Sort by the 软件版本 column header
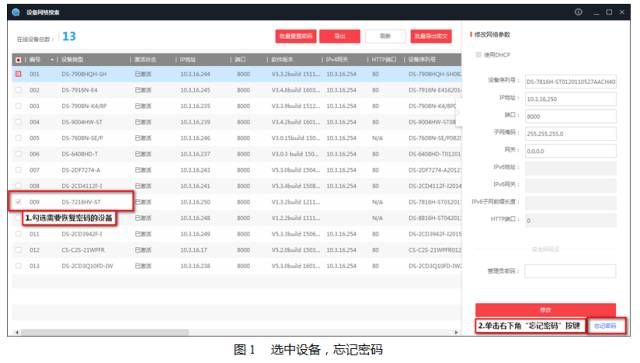This screenshot has width=640, height=363. pyautogui.click(x=282, y=60)
